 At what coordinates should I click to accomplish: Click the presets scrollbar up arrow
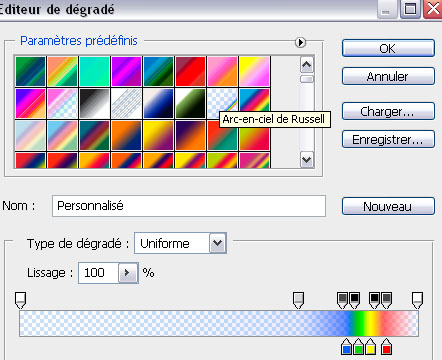click(307, 65)
